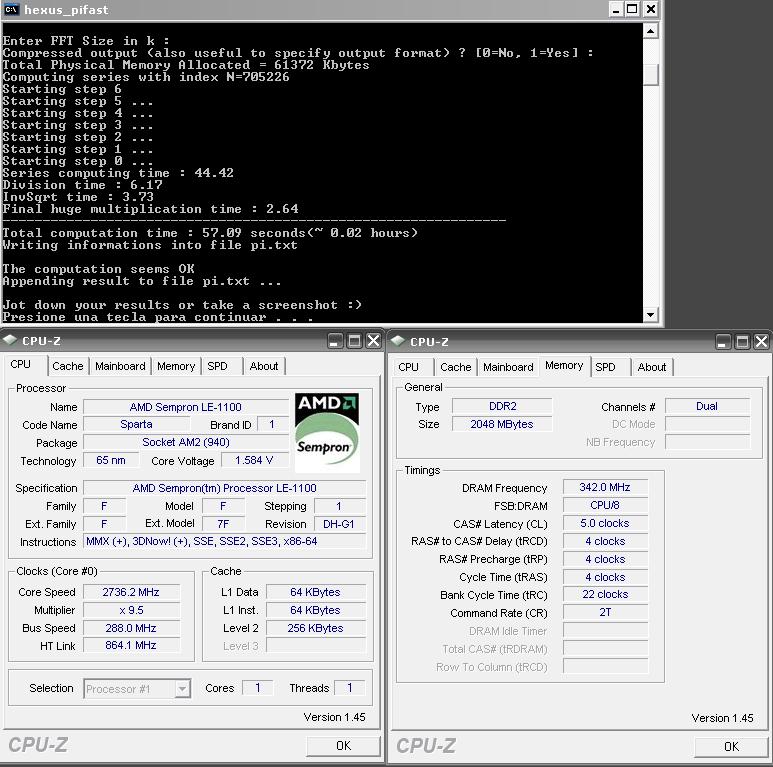
Task: Open the Mainboard tab in left CPU-Z window
Action: point(120,366)
